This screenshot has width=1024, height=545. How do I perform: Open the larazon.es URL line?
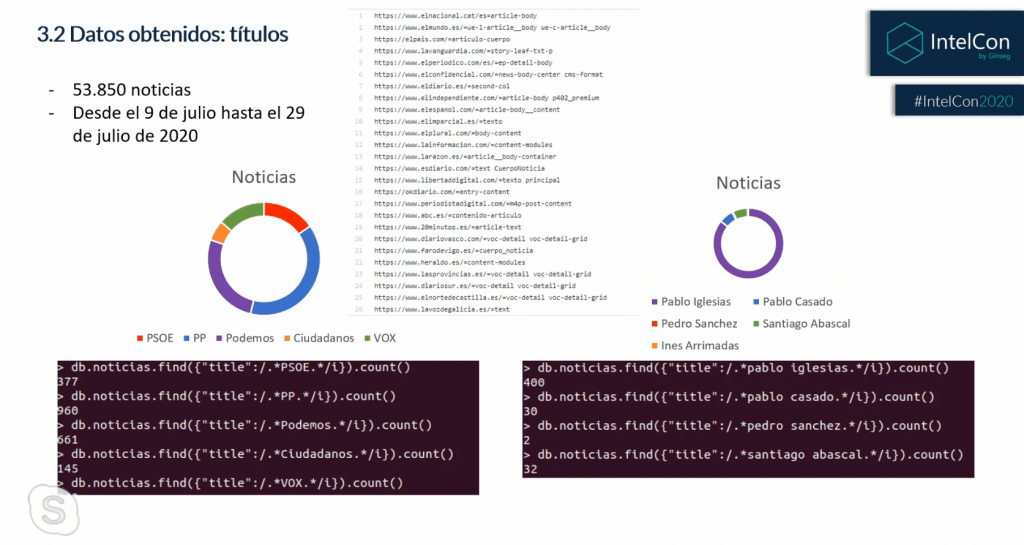coord(465,157)
